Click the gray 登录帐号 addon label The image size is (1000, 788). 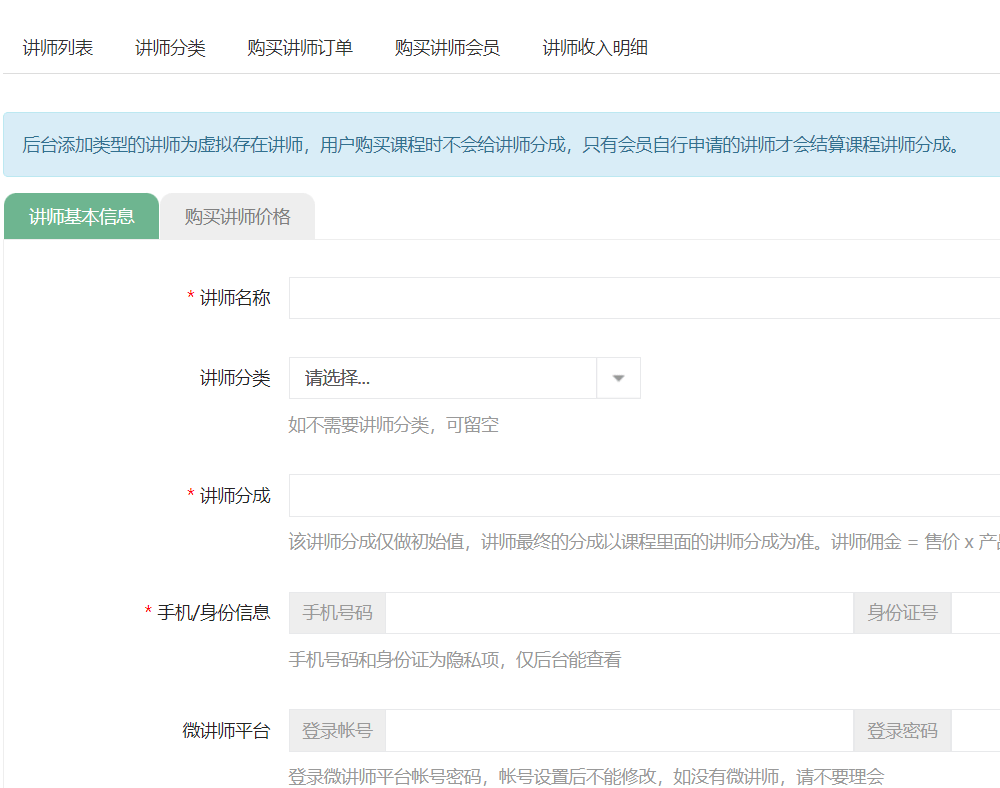point(338,730)
